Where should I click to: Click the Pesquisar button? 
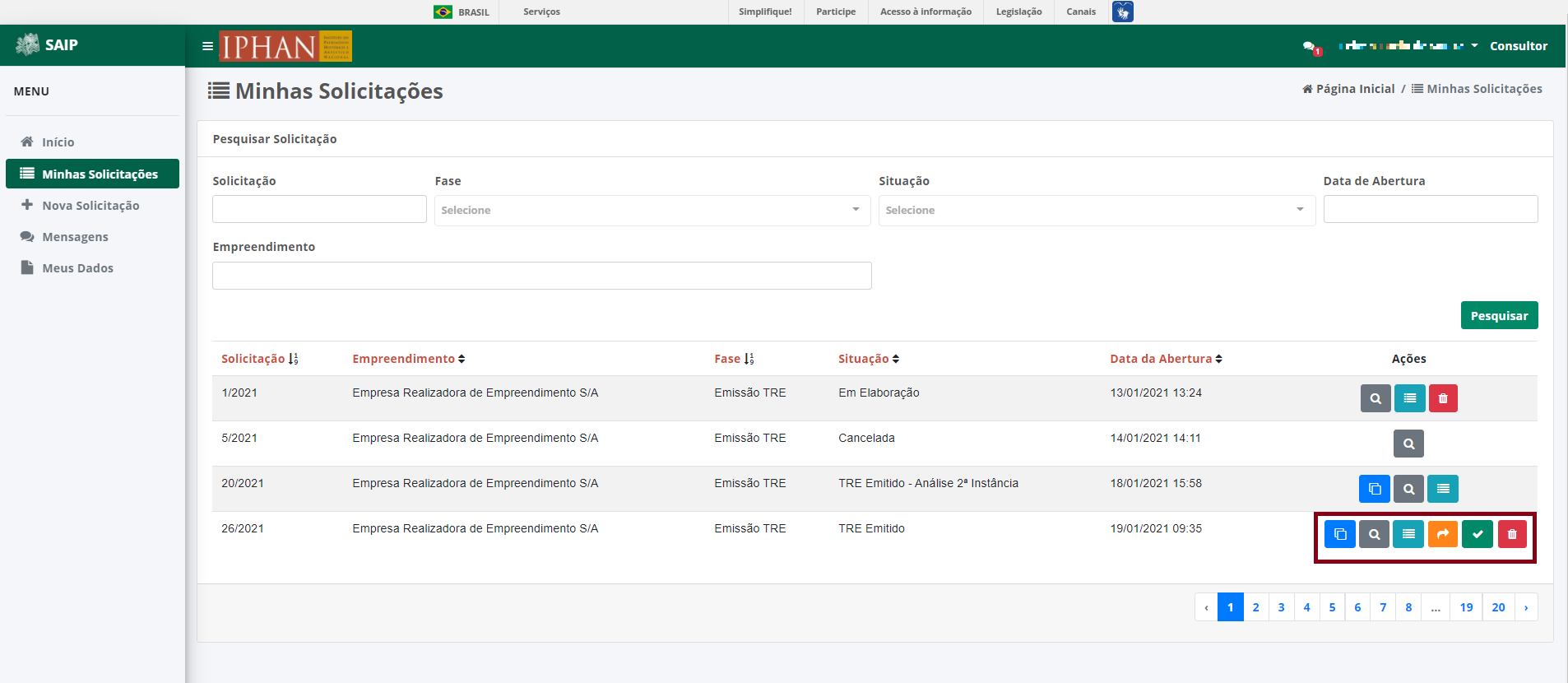click(1499, 315)
